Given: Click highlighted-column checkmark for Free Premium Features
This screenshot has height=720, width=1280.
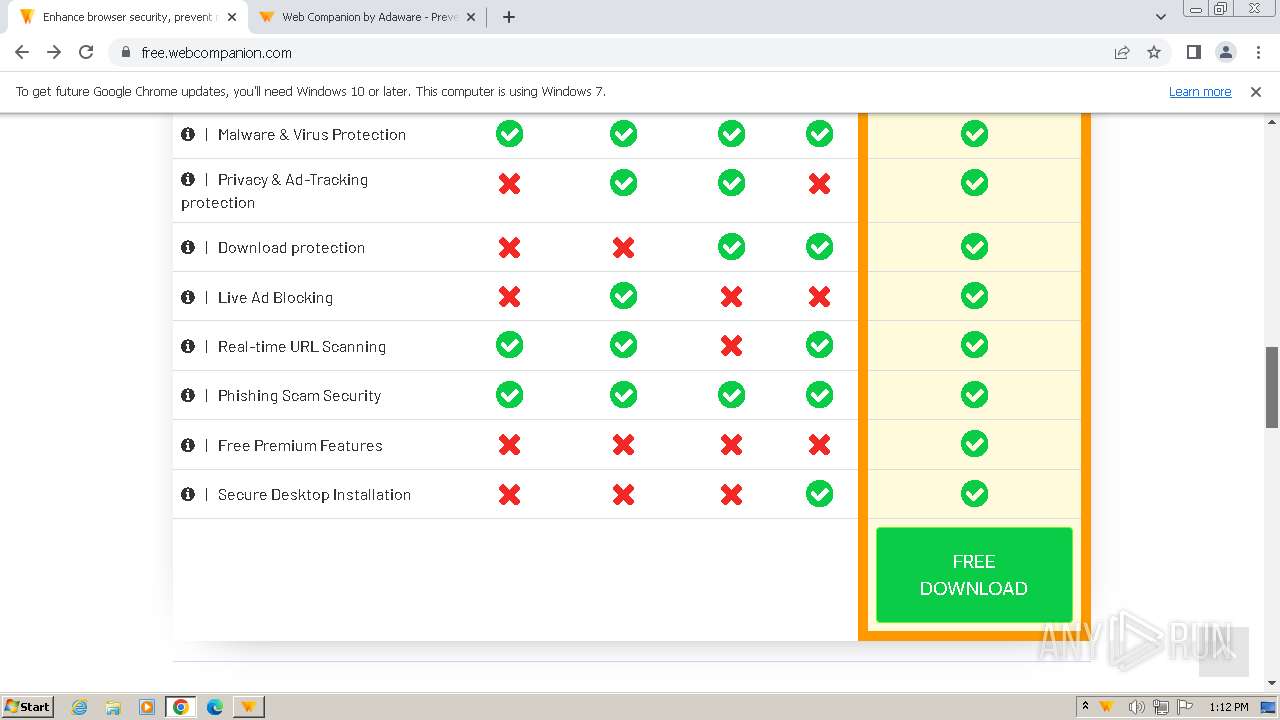Looking at the screenshot, I should 974,444.
